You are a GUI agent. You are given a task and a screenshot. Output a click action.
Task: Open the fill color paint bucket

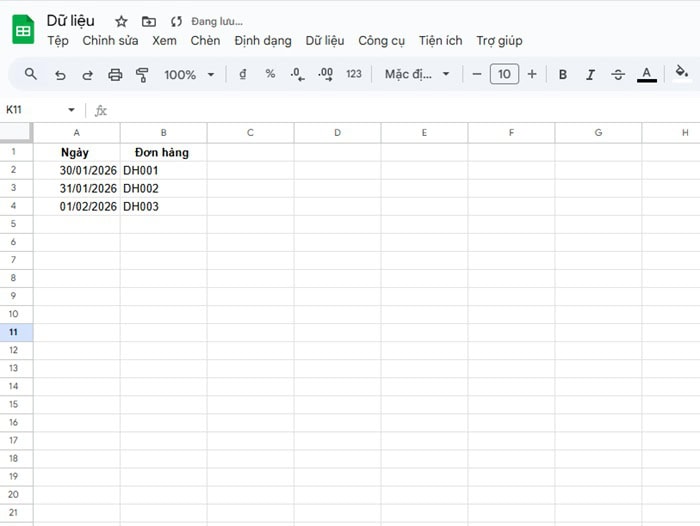pyautogui.click(x=682, y=73)
